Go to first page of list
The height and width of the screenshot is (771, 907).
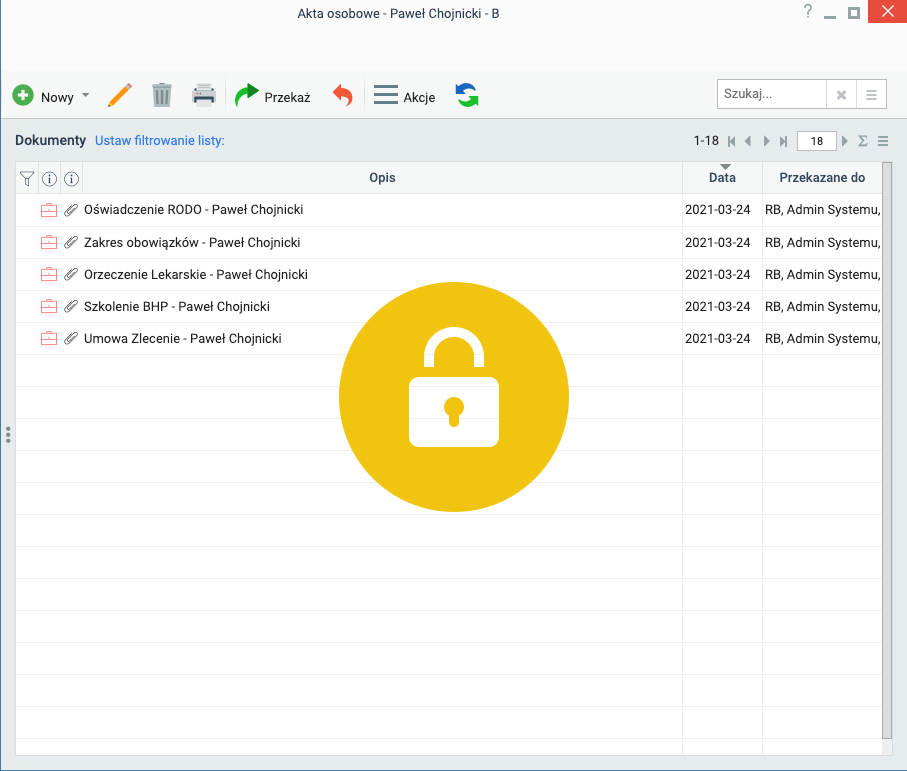coord(732,141)
